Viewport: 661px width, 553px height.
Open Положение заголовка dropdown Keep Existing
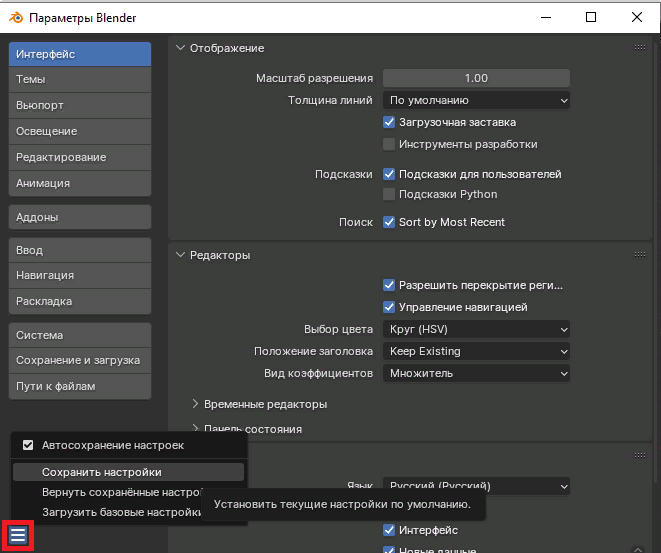coord(476,351)
